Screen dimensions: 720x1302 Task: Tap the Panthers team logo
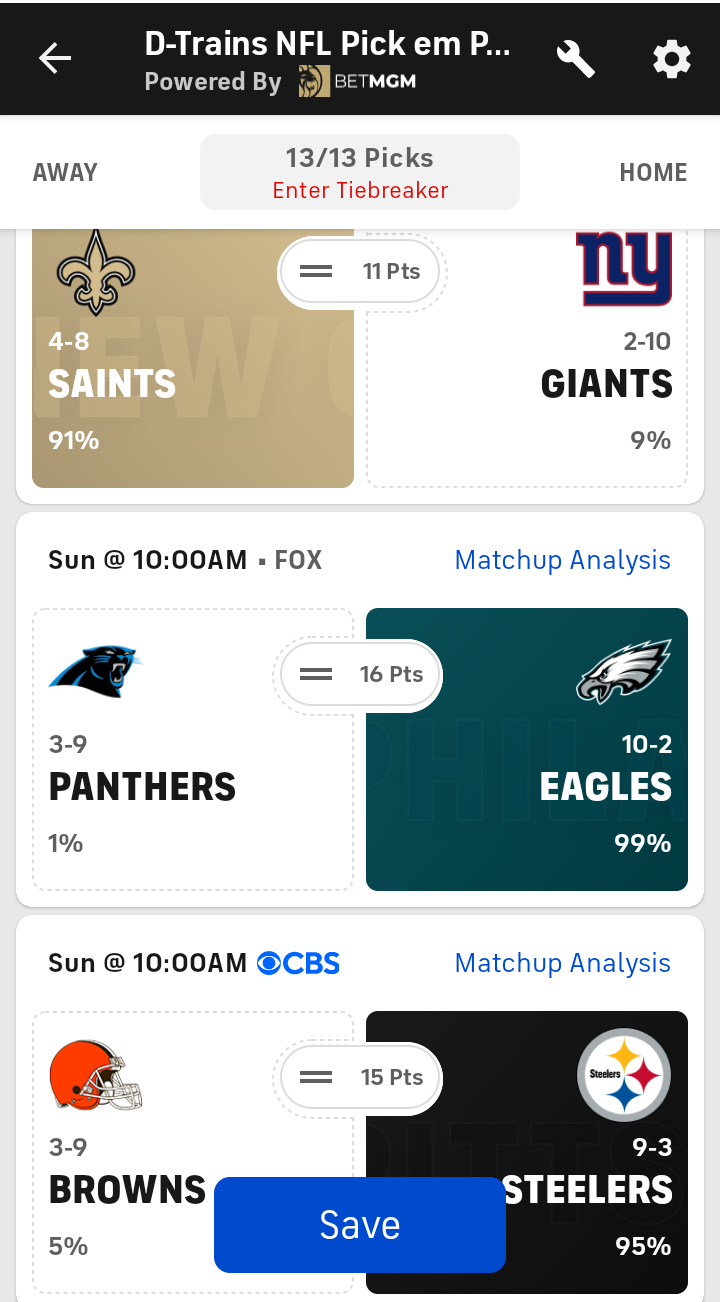(96, 672)
